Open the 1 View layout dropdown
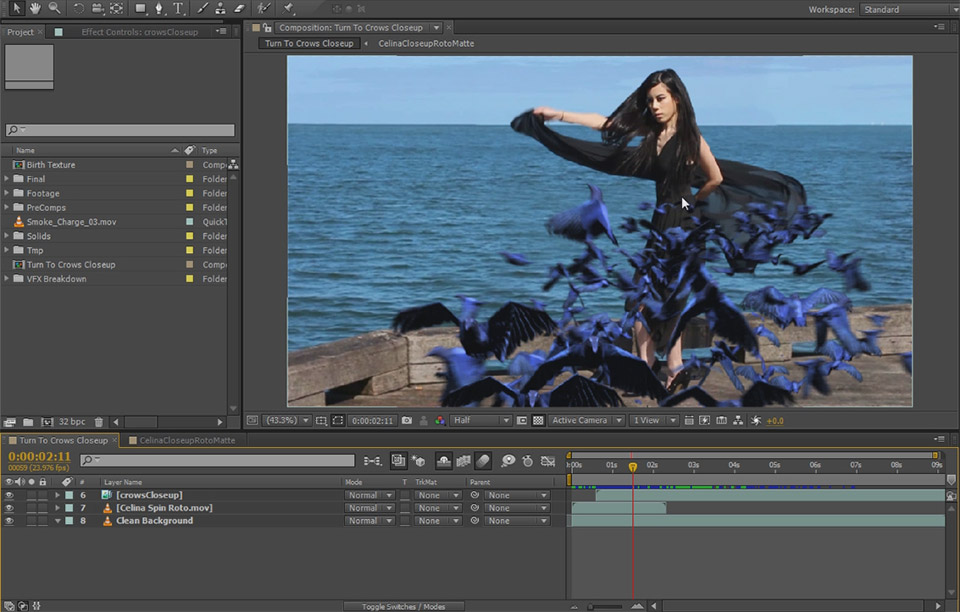 coord(654,420)
